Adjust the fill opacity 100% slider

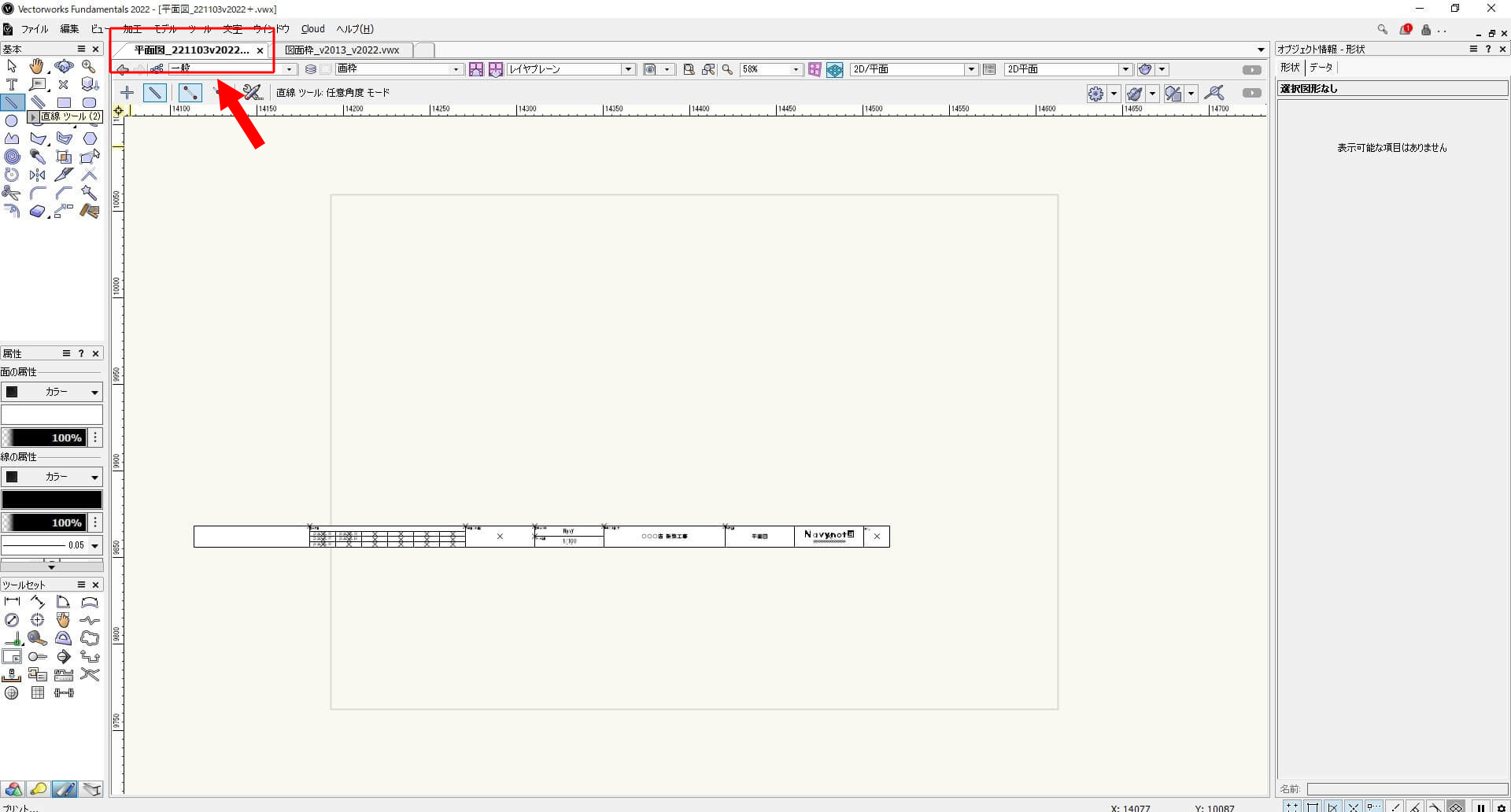tap(44, 437)
